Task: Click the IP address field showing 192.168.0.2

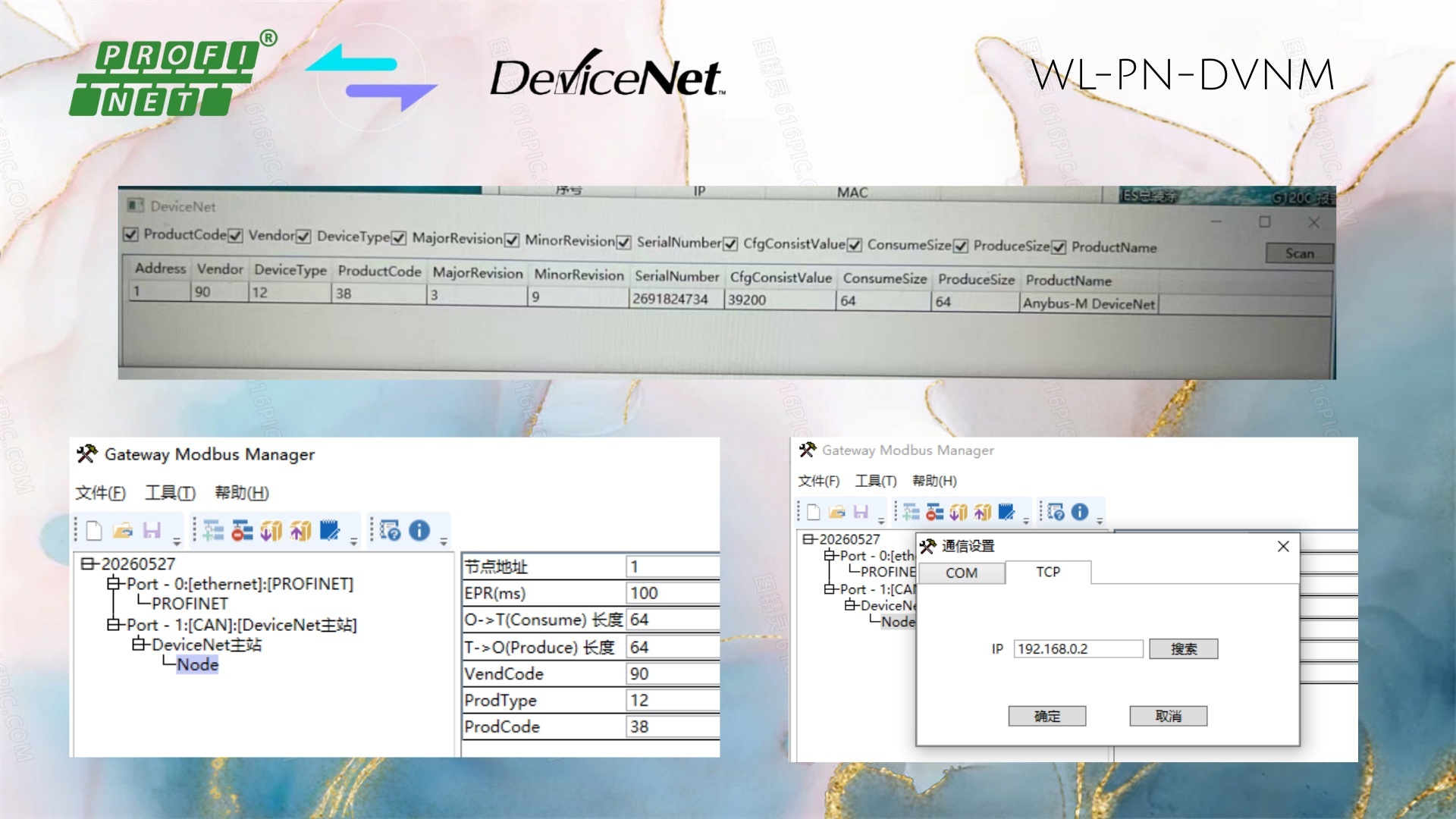Action: coord(1078,649)
